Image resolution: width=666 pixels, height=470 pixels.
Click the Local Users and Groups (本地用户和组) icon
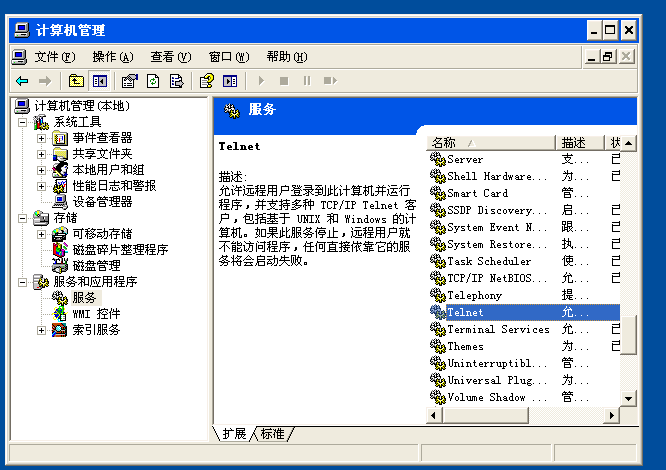(60, 170)
